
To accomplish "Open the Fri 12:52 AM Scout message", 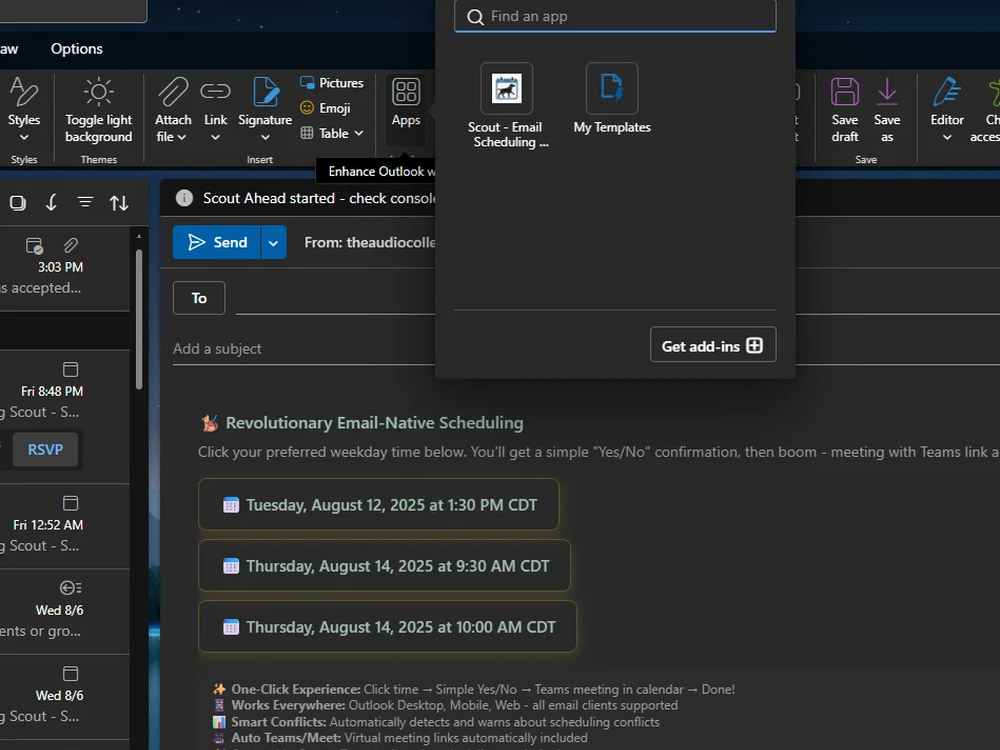I will pos(64,526).
